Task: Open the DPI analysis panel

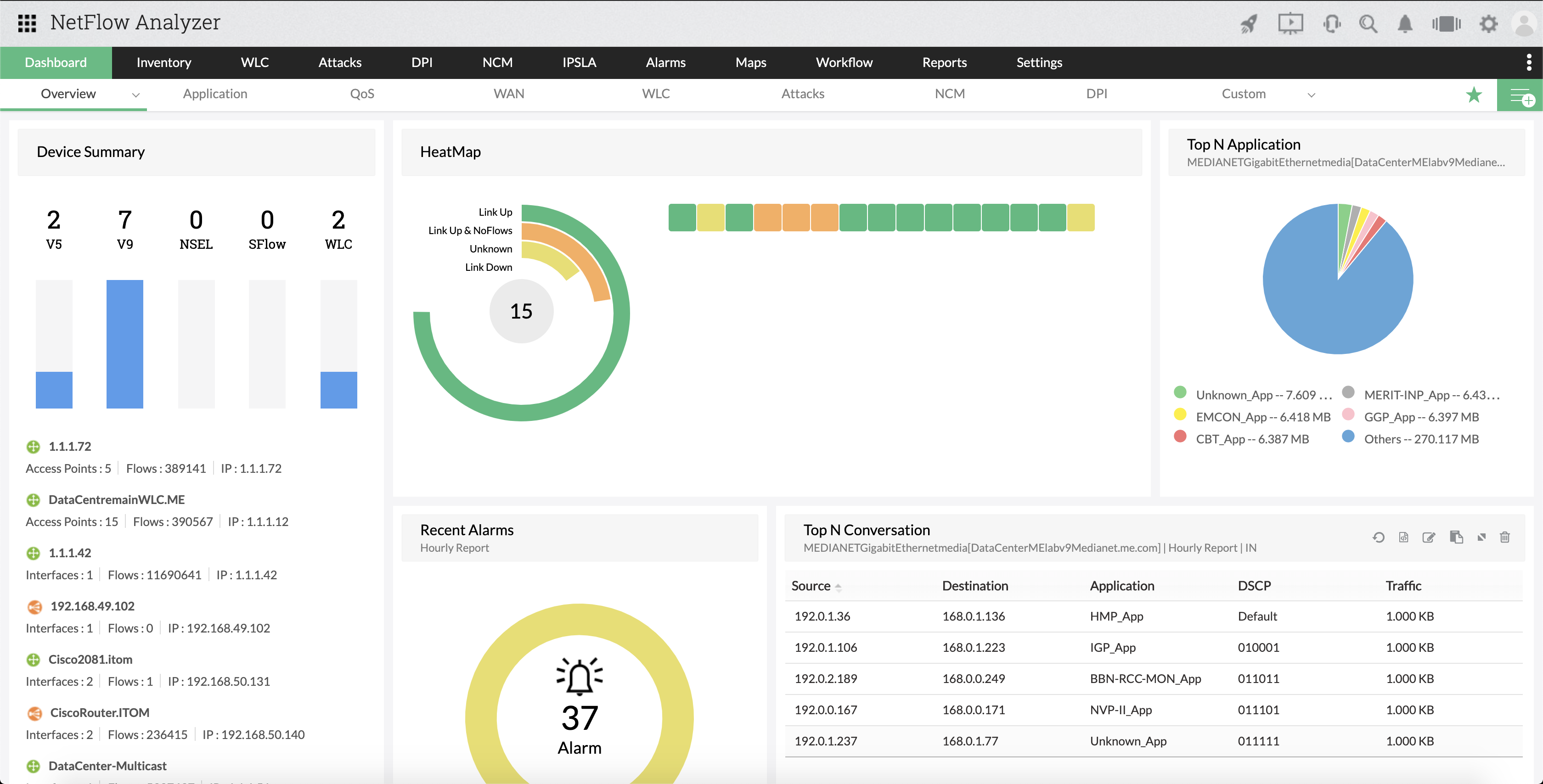Action: pyautogui.click(x=422, y=62)
